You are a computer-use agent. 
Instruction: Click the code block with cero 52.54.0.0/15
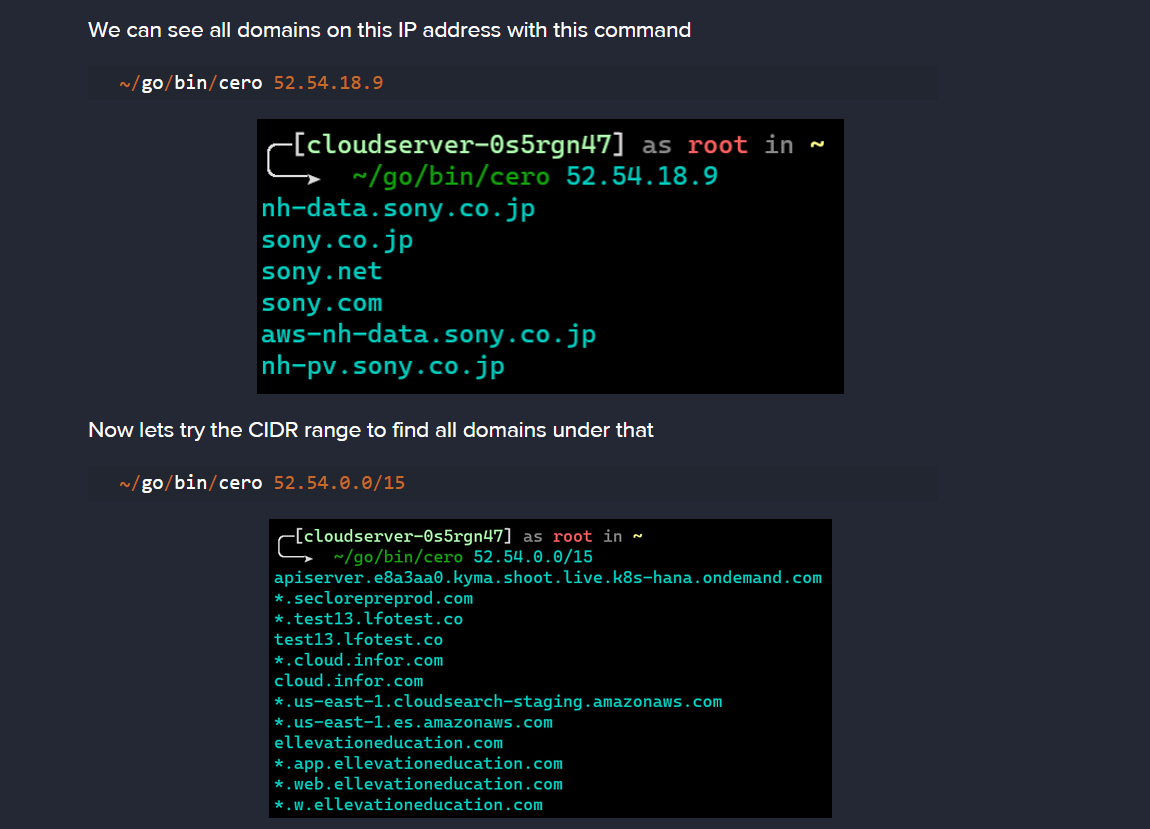pyautogui.click(x=513, y=483)
